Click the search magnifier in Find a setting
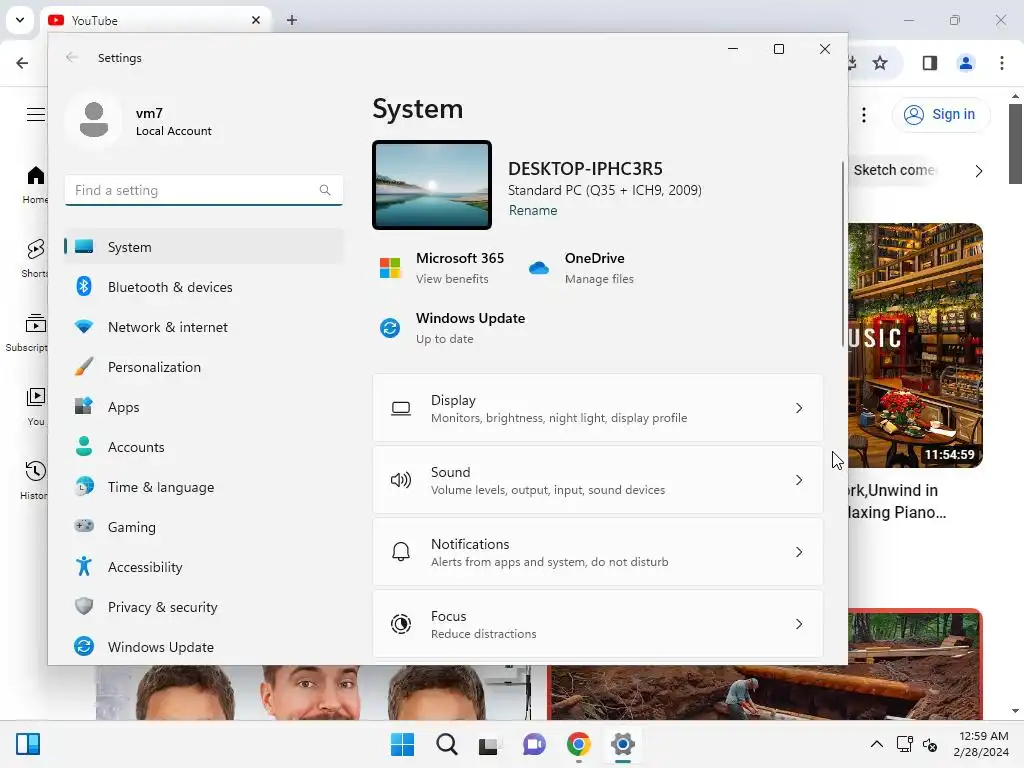The image size is (1024, 768). click(325, 190)
